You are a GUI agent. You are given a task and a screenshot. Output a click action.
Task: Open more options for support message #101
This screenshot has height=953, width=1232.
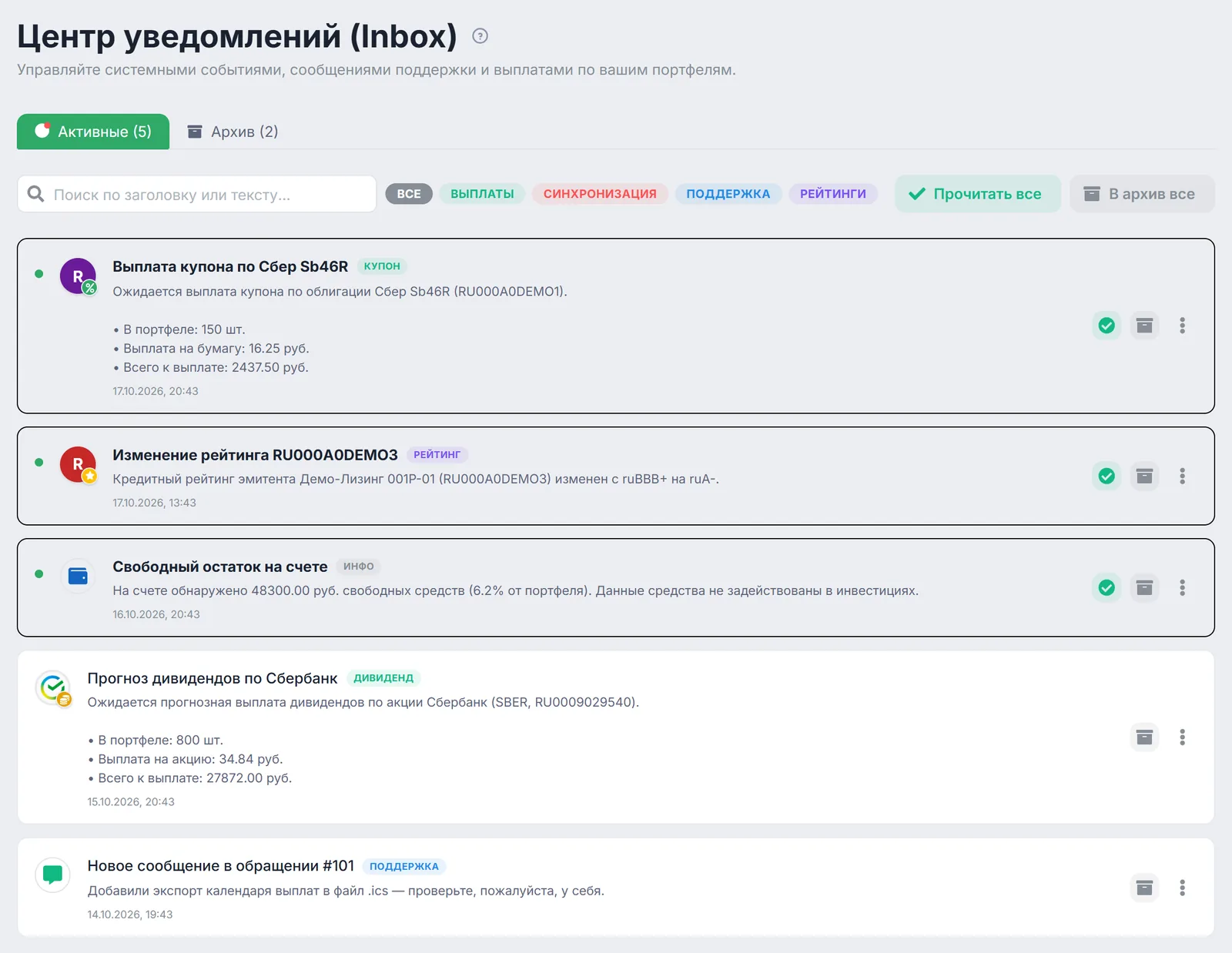tap(1182, 888)
